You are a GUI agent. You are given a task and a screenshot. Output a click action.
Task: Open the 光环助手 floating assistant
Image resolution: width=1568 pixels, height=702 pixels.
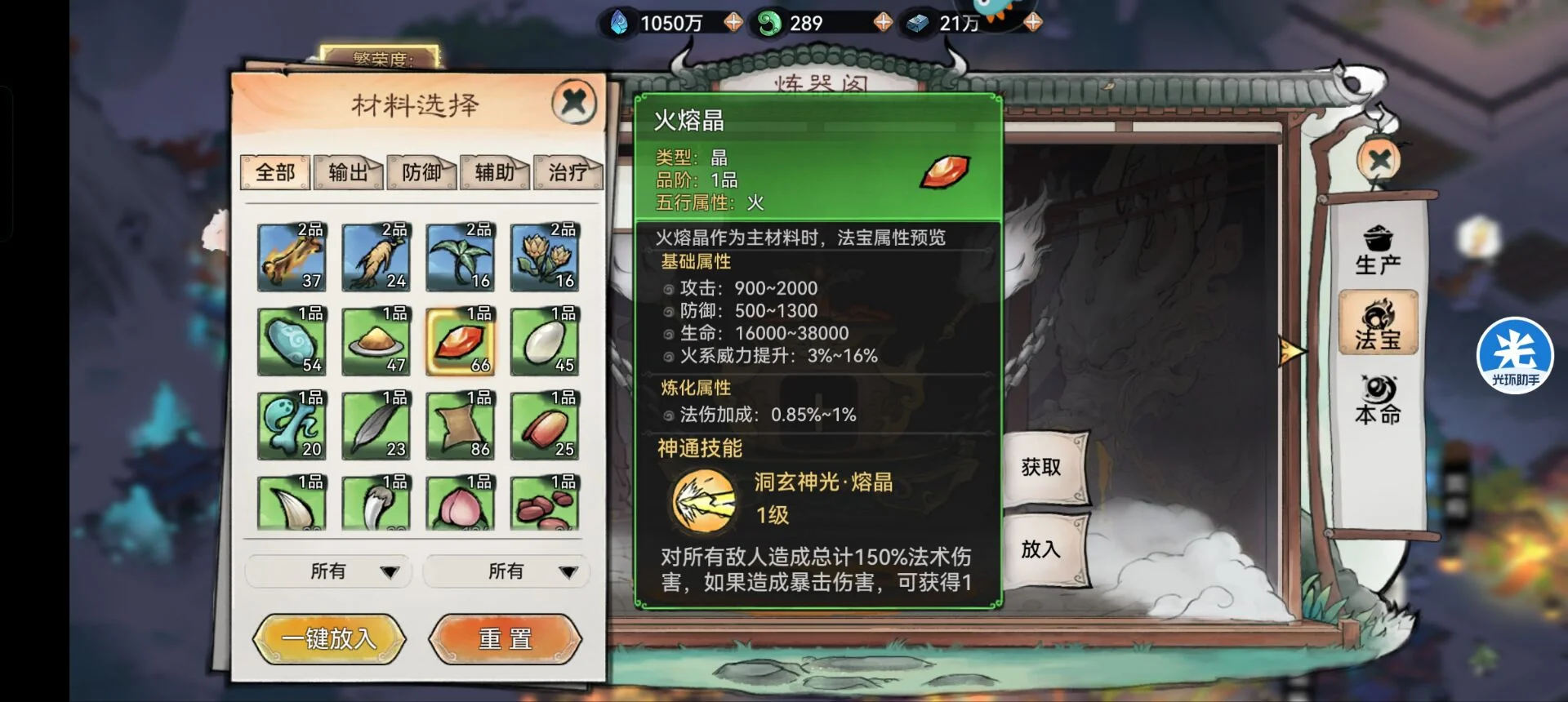click(x=1515, y=355)
